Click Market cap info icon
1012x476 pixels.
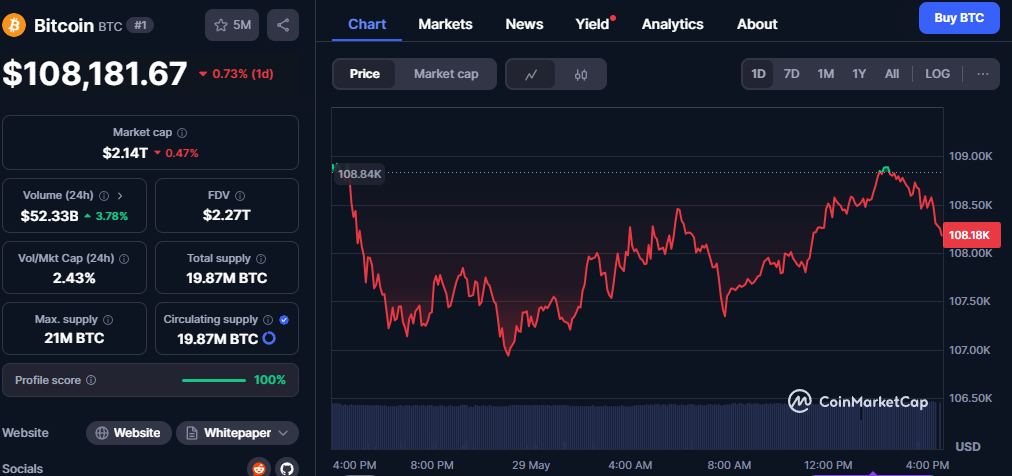[182, 132]
